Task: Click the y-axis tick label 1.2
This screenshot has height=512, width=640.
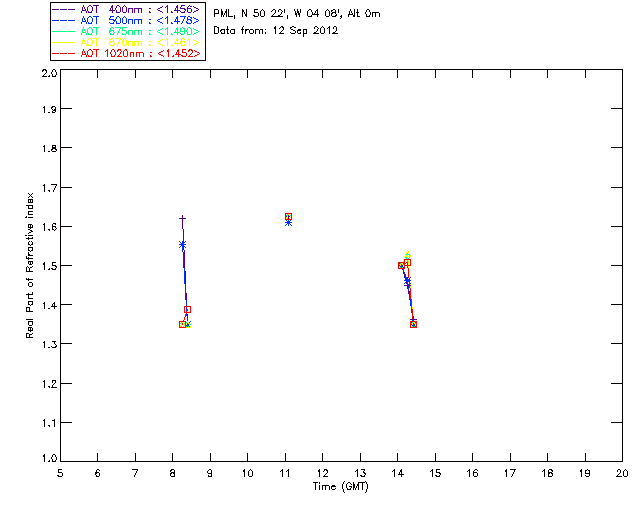Action: pyautogui.click(x=49, y=384)
